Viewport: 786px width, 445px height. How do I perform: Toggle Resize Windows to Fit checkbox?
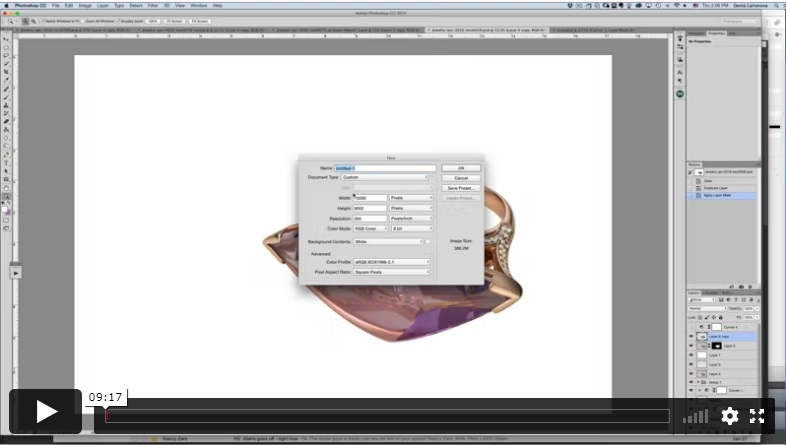click(43, 22)
